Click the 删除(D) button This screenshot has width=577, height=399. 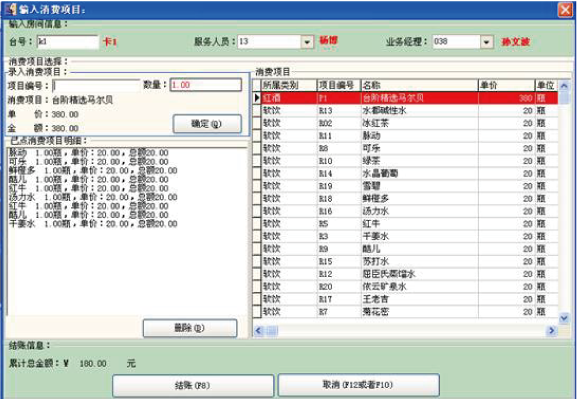[190, 328]
